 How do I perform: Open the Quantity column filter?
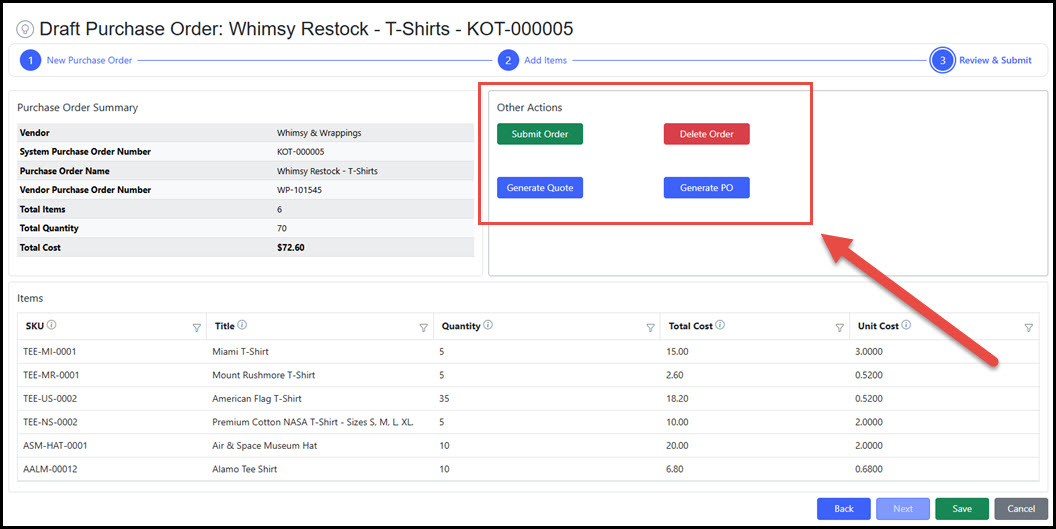coord(650,327)
